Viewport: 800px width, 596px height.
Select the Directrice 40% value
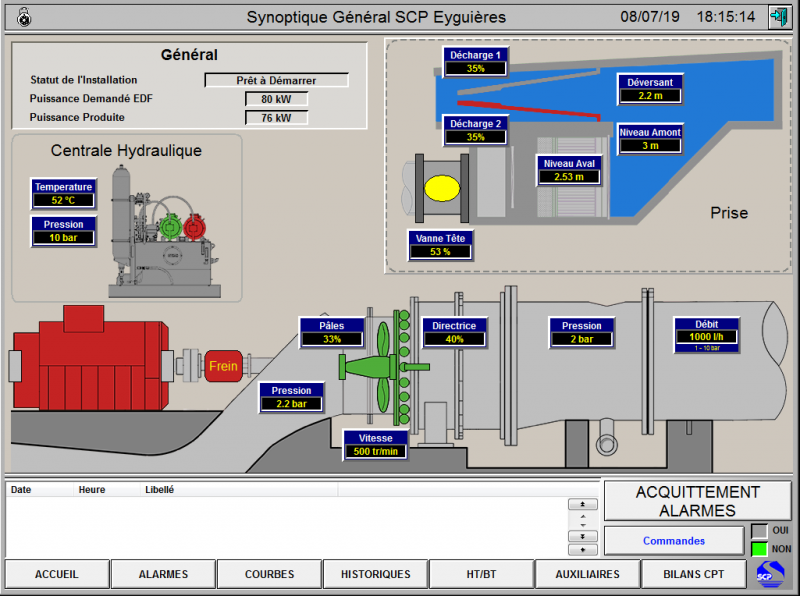click(x=454, y=339)
